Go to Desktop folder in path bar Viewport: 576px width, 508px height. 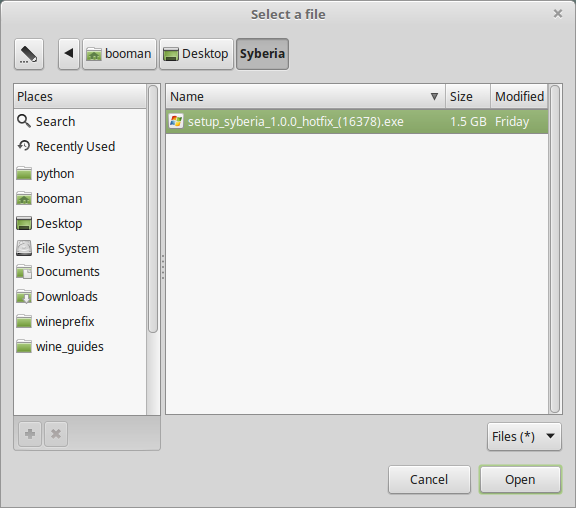(x=196, y=54)
